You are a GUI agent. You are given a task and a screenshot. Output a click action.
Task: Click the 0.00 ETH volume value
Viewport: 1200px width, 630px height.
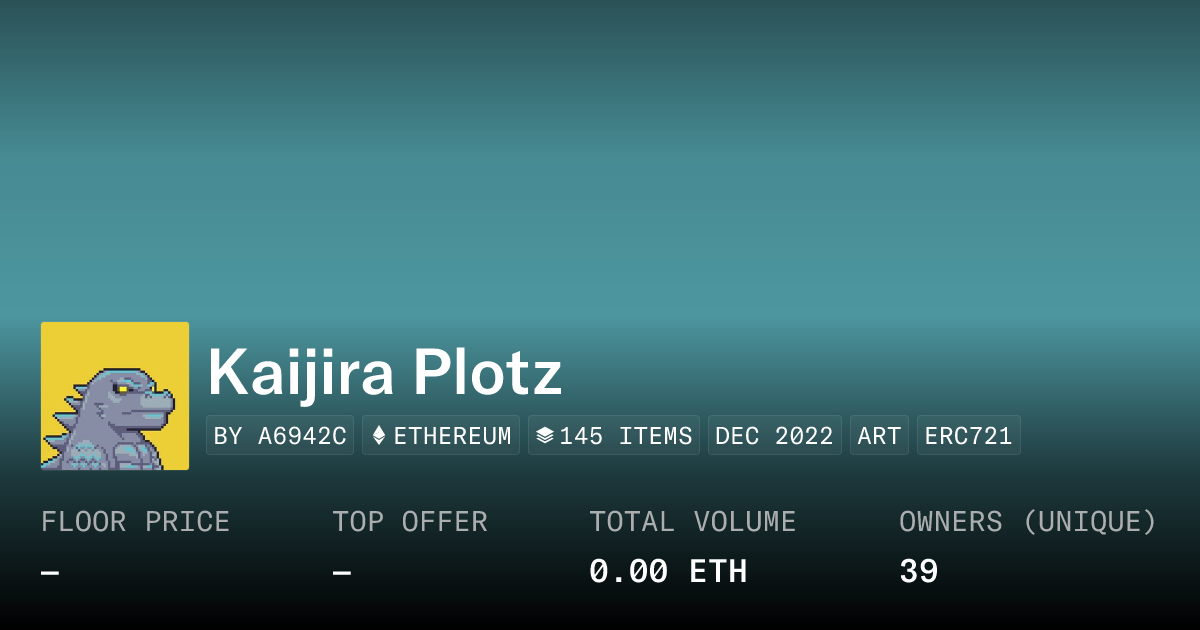pos(667,572)
